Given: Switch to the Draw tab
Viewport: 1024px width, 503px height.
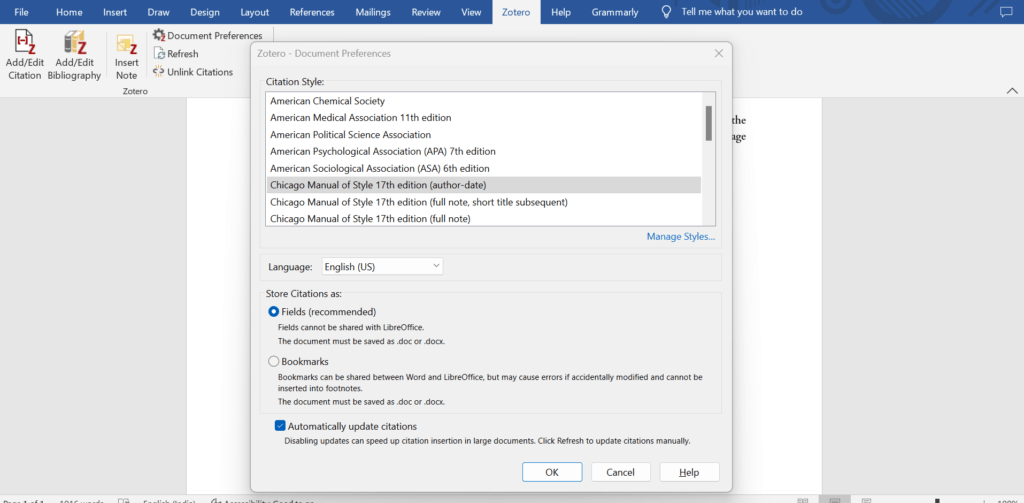Looking at the screenshot, I should coord(158,12).
